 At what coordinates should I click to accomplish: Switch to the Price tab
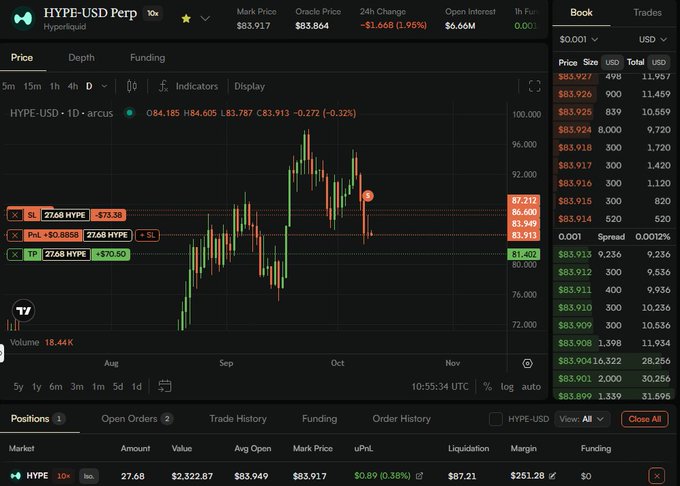click(22, 58)
